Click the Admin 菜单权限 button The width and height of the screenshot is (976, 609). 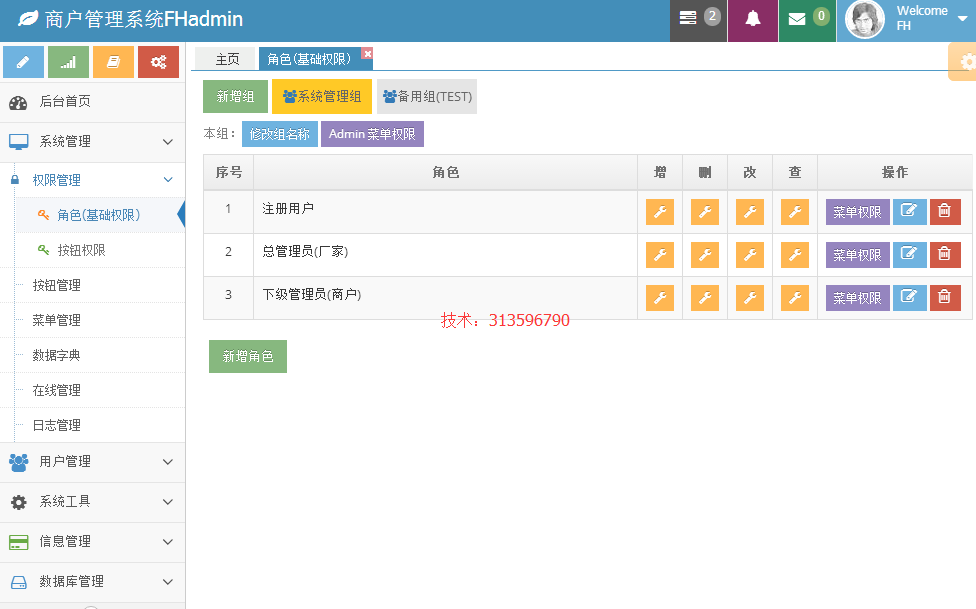(372, 134)
